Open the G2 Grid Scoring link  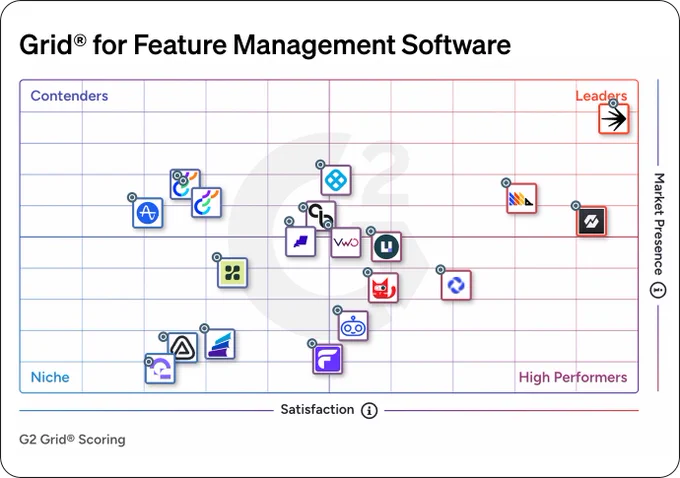point(72,439)
